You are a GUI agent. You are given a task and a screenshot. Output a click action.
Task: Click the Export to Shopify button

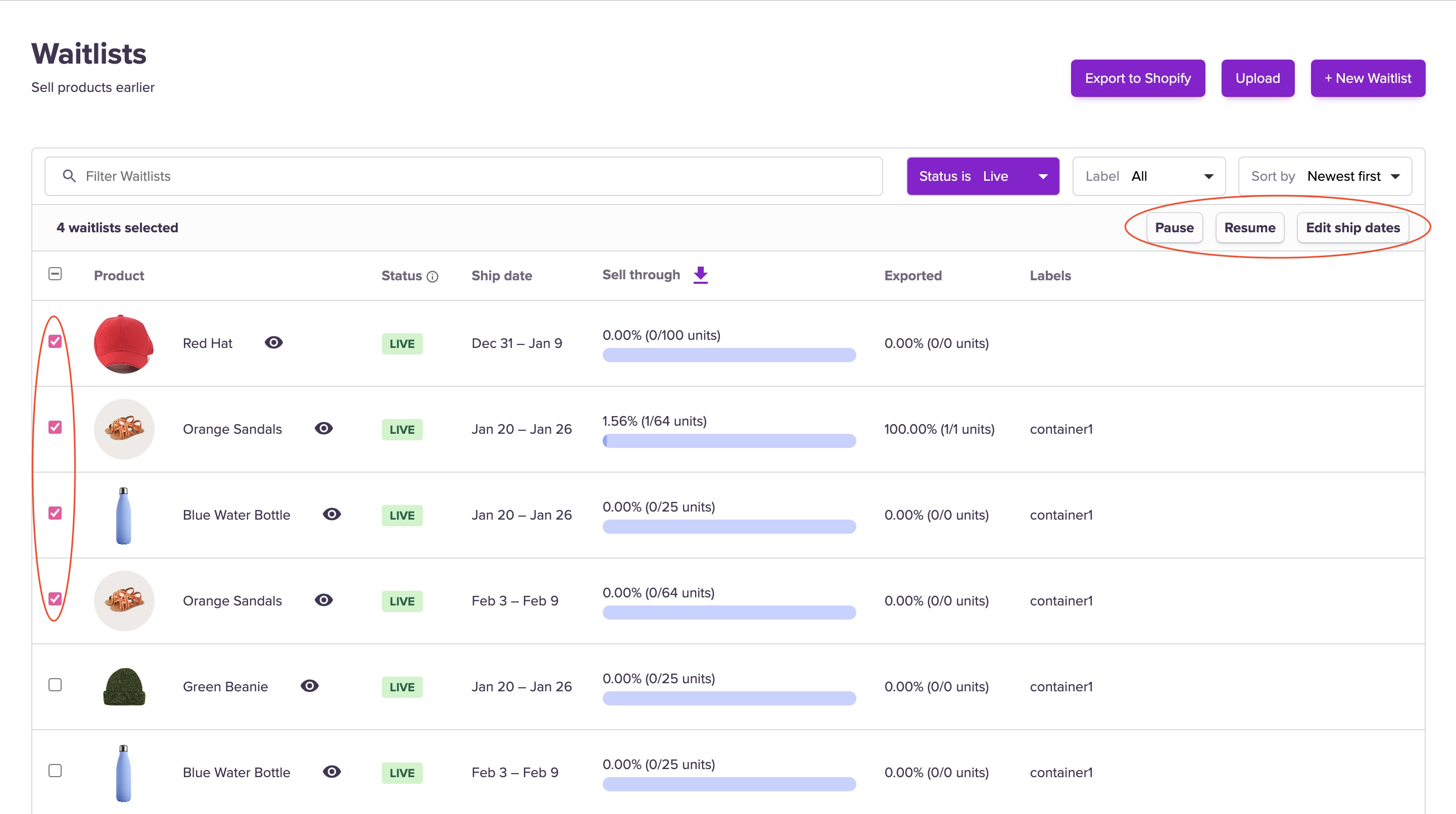pos(1137,78)
